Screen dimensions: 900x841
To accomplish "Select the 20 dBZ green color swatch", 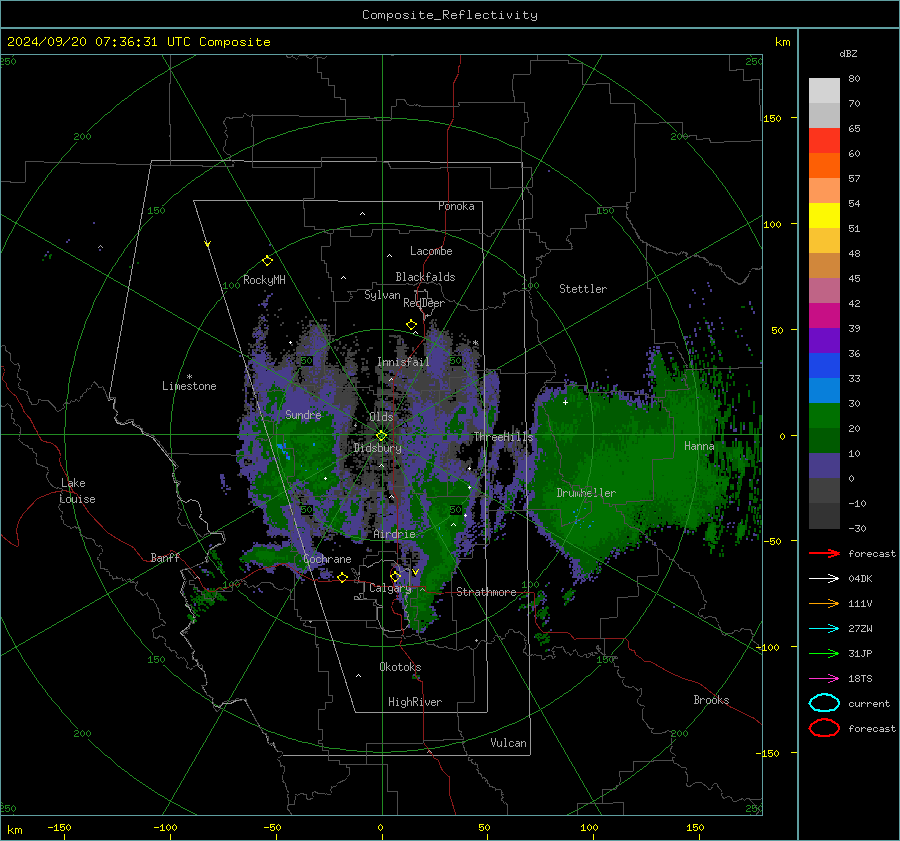I will (824, 416).
